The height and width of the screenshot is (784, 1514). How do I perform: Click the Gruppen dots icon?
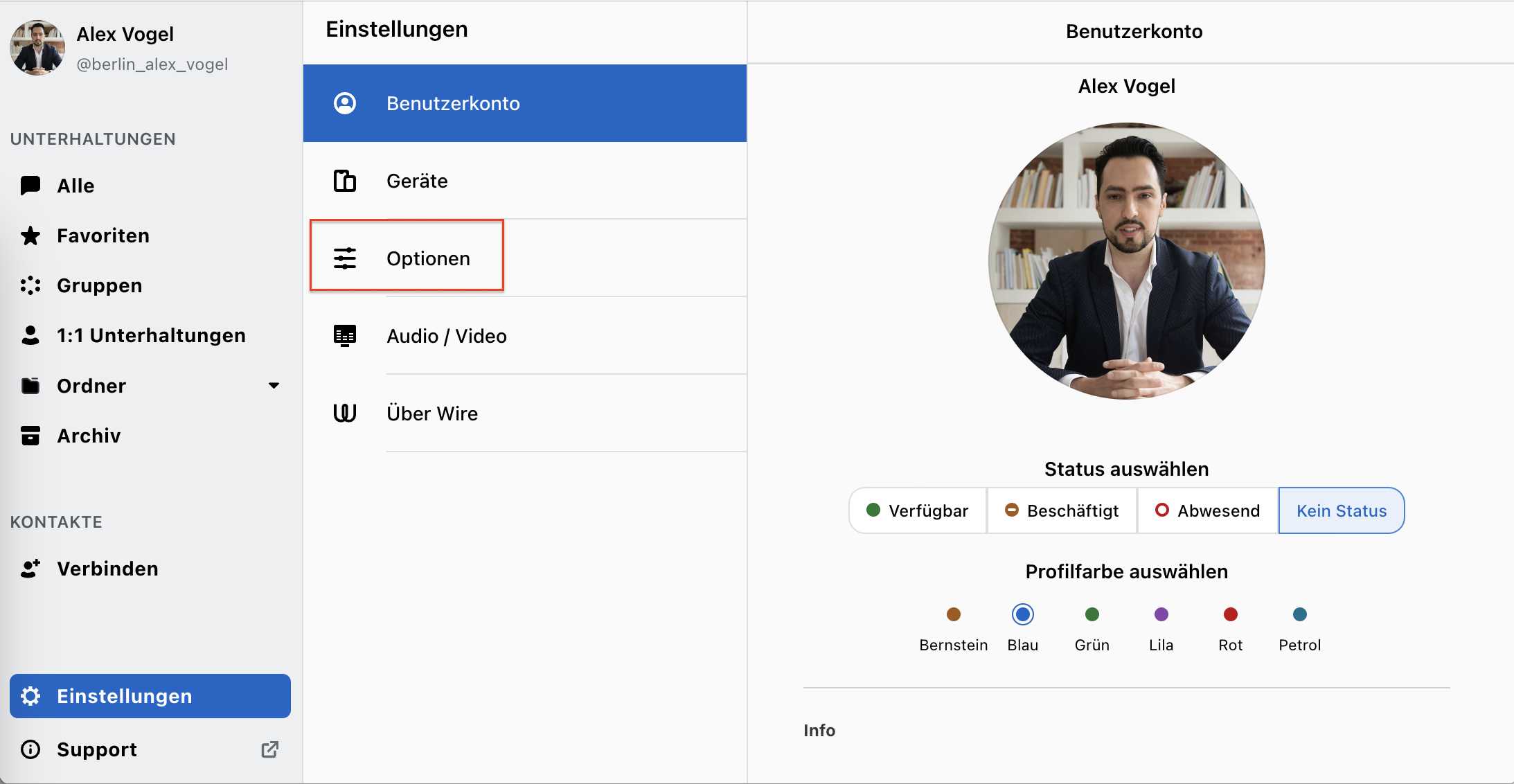click(x=30, y=285)
